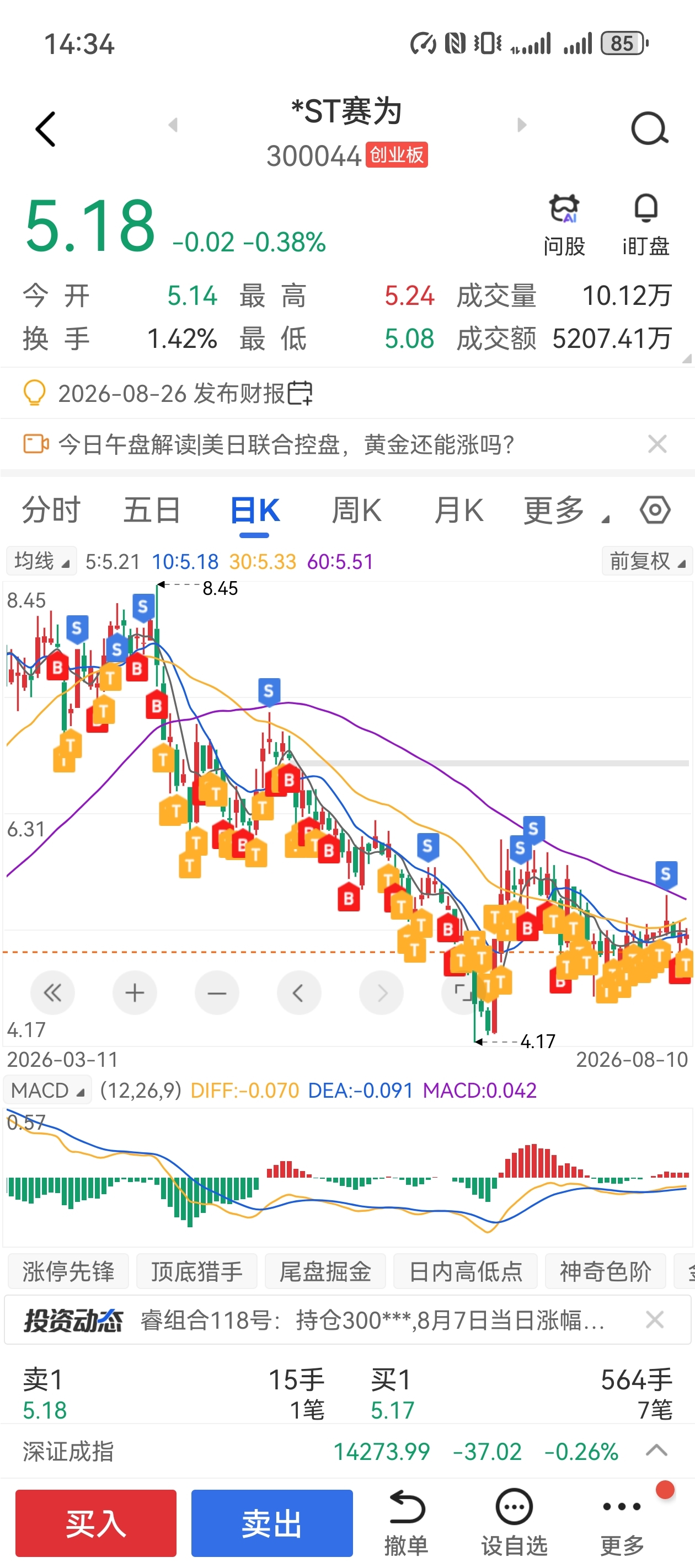Tap the 60:5.51 moving average label
The width and height of the screenshot is (695, 1568).
click(x=340, y=561)
